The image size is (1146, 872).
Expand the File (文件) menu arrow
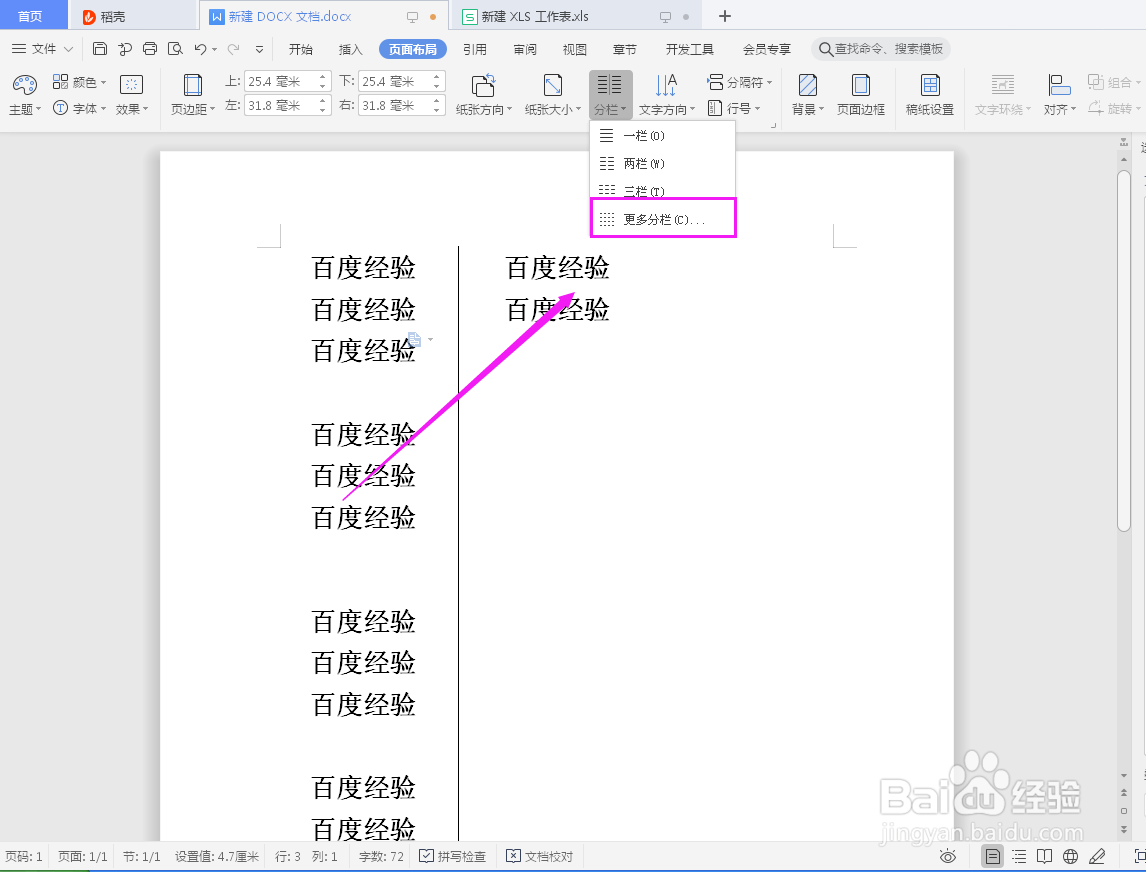69,49
